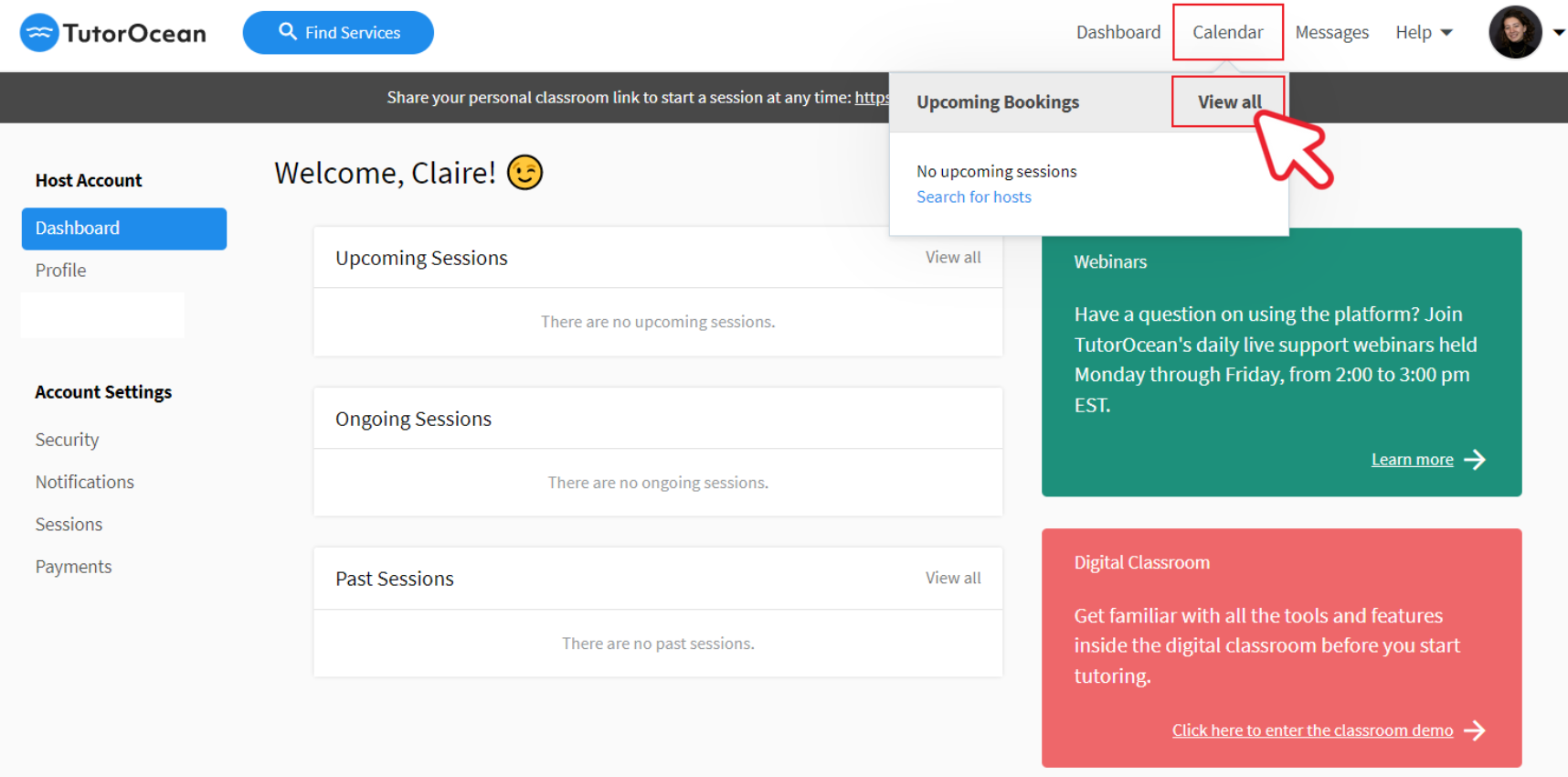This screenshot has height=777, width=1568.
Task: Expand the account menu arrow beside avatar
Action: (1559, 32)
